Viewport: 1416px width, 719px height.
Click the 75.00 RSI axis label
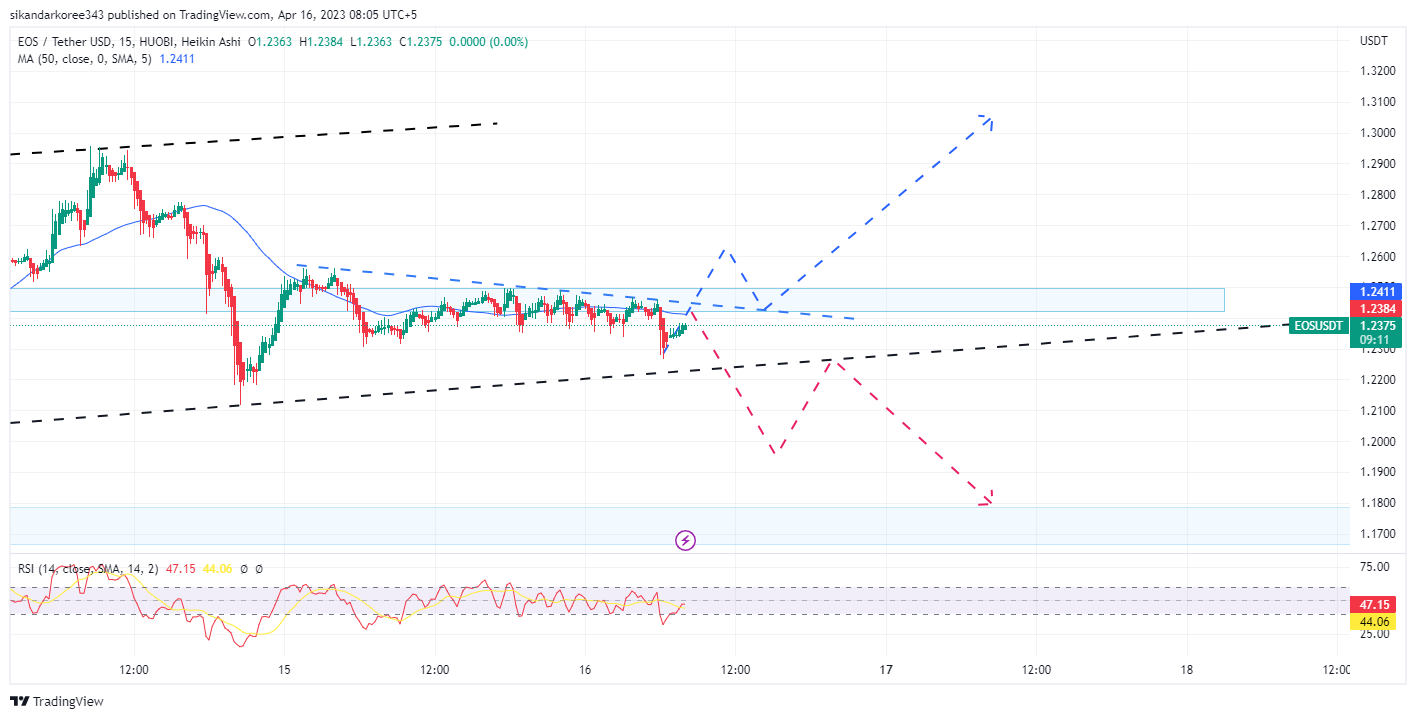1375,566
